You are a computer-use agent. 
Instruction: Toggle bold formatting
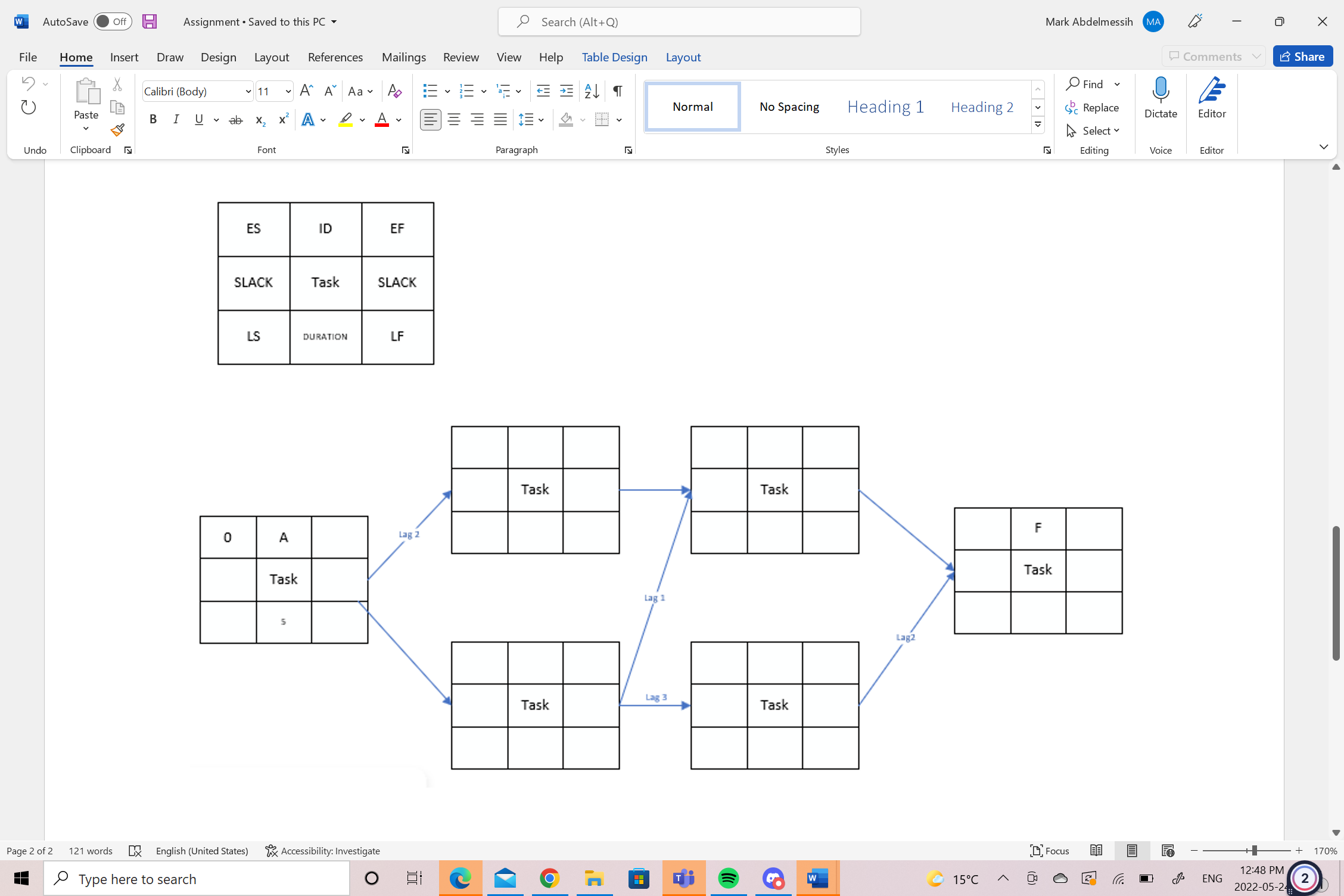(153, 120)
